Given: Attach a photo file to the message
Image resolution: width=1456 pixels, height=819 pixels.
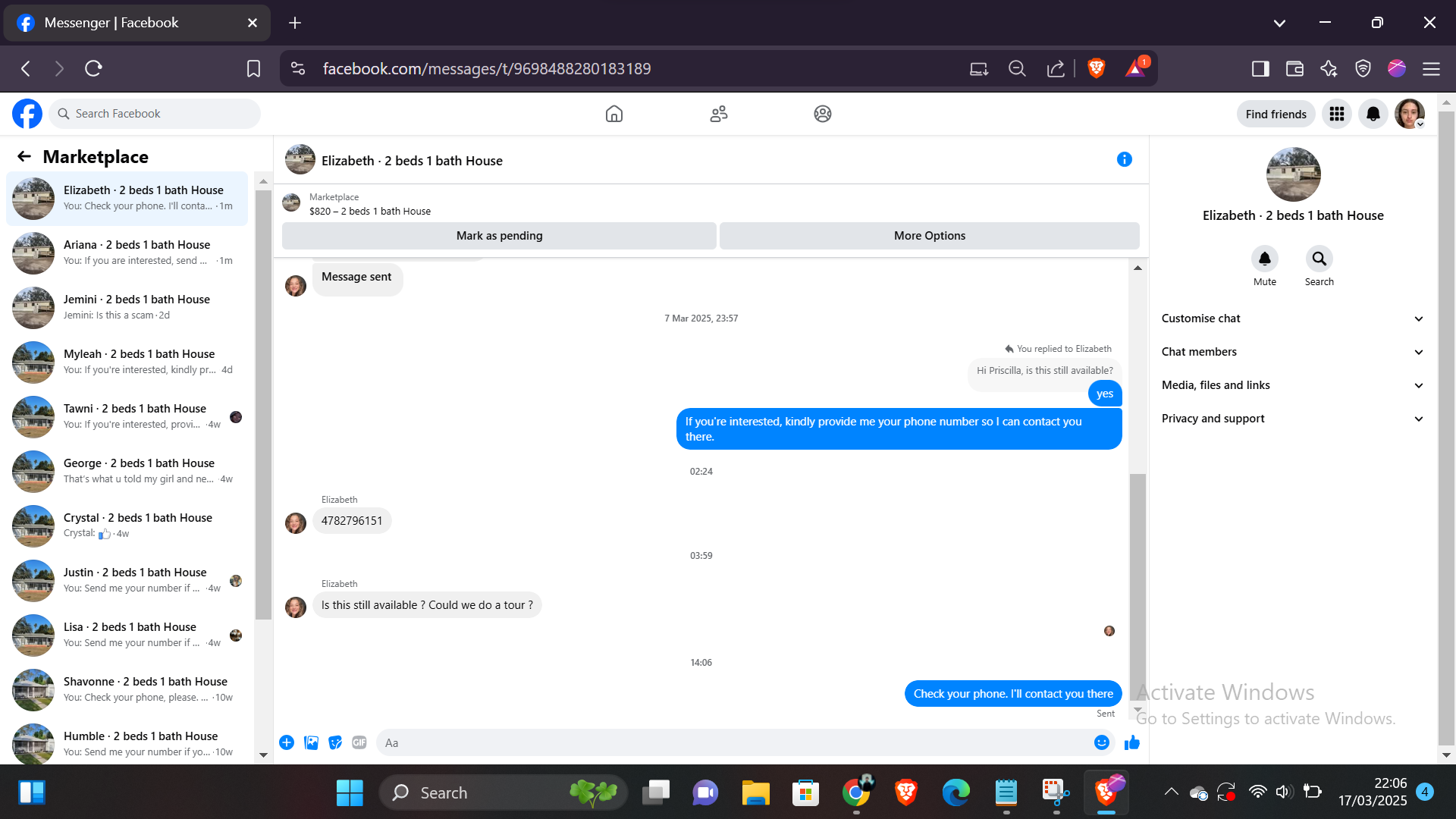Looking at the screenshot, I should coord(311,742).
